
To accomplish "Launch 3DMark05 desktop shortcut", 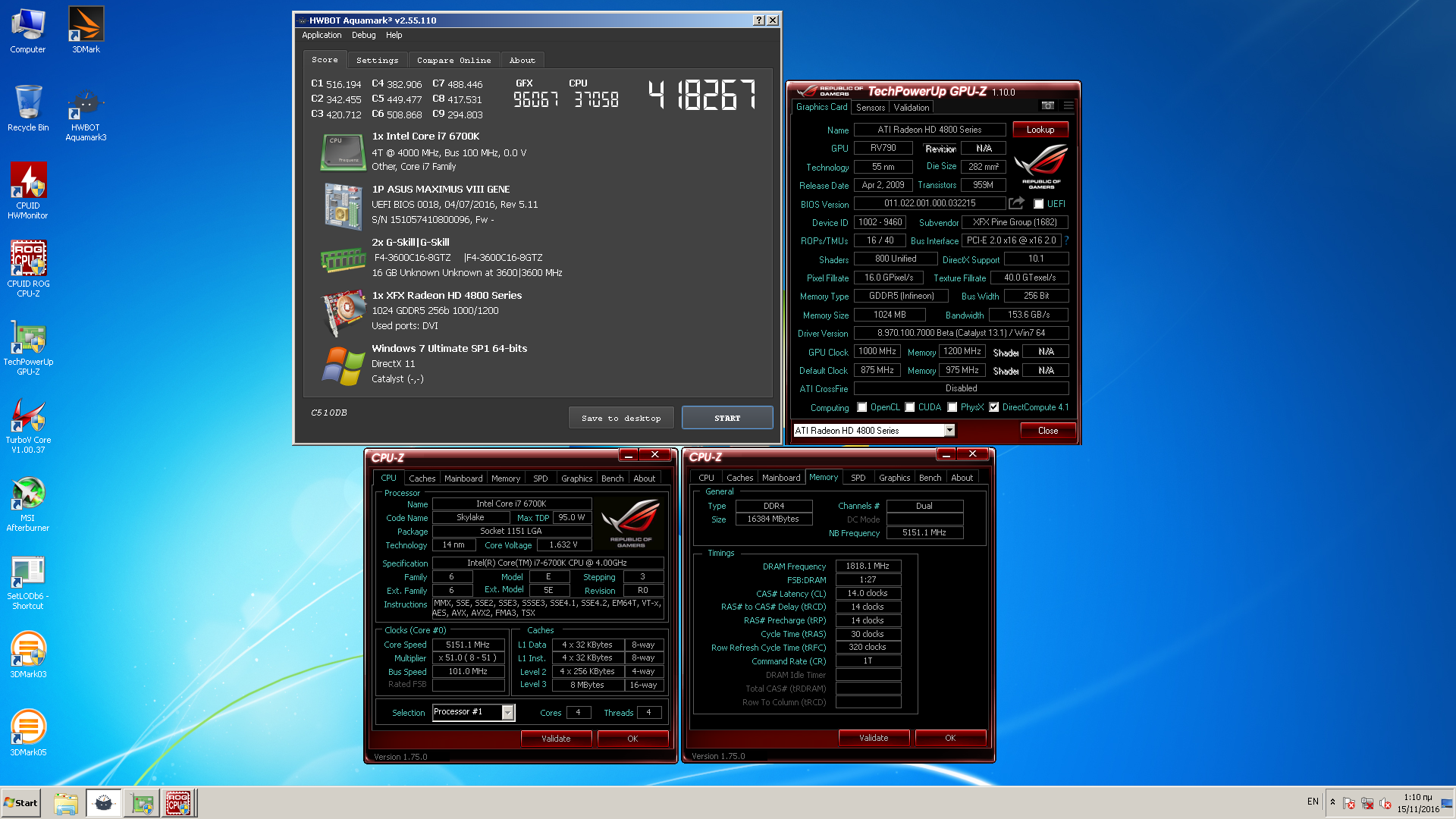I will tap(28, 733).
